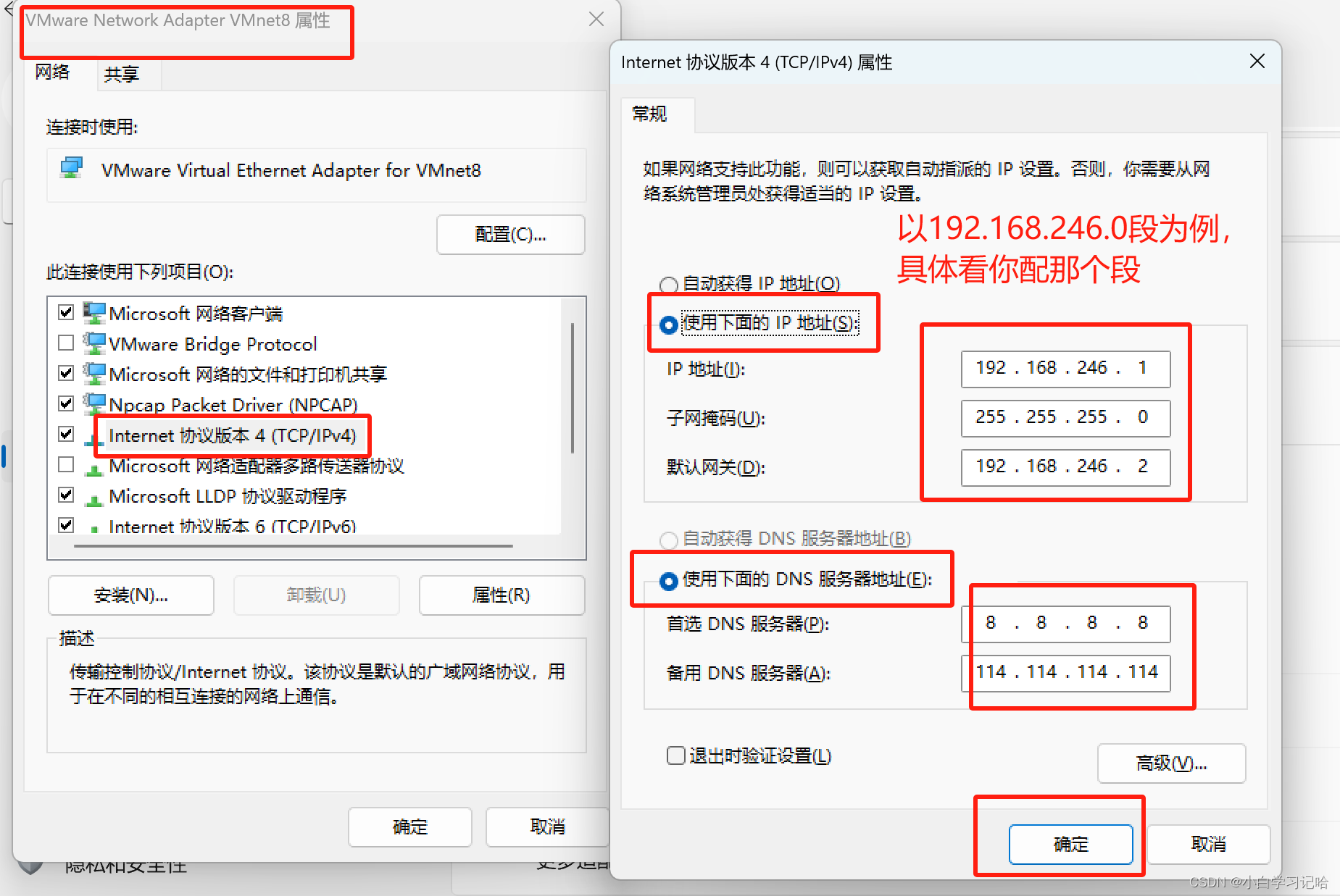Check 退出时验证设置 checkbox
1340x896 pixels.
click(675, 755)
